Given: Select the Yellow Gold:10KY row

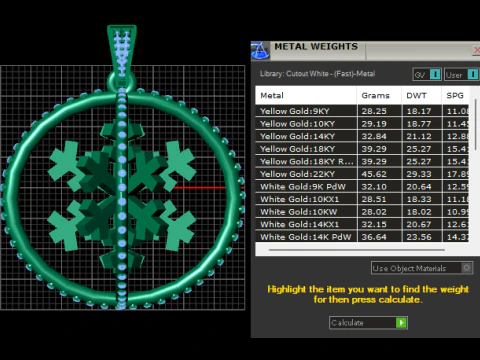Looking at the screenshot, I should coord(362,124).
